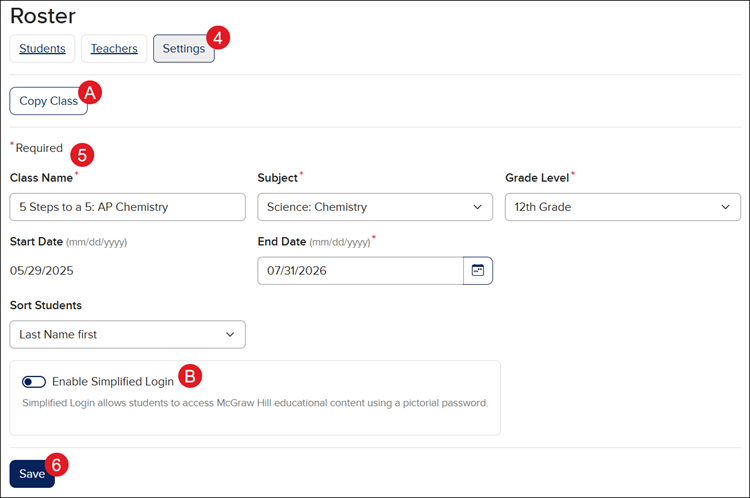Click the End Date input field
The width and height of the screenshot is (750, 498).
click(x=360, y=271)
